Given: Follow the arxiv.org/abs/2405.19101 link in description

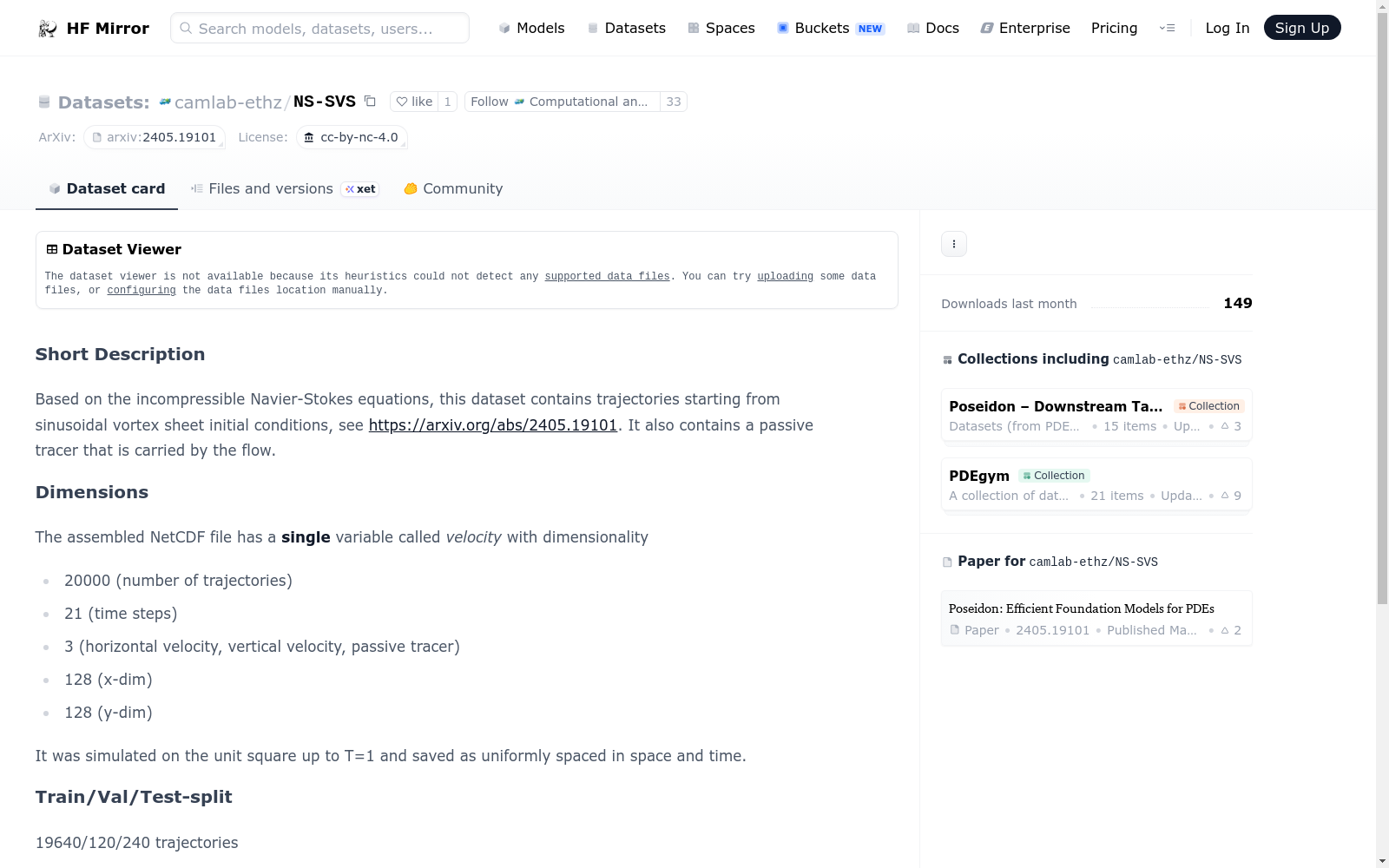Looking at the screenshot, I should point(493,425).
